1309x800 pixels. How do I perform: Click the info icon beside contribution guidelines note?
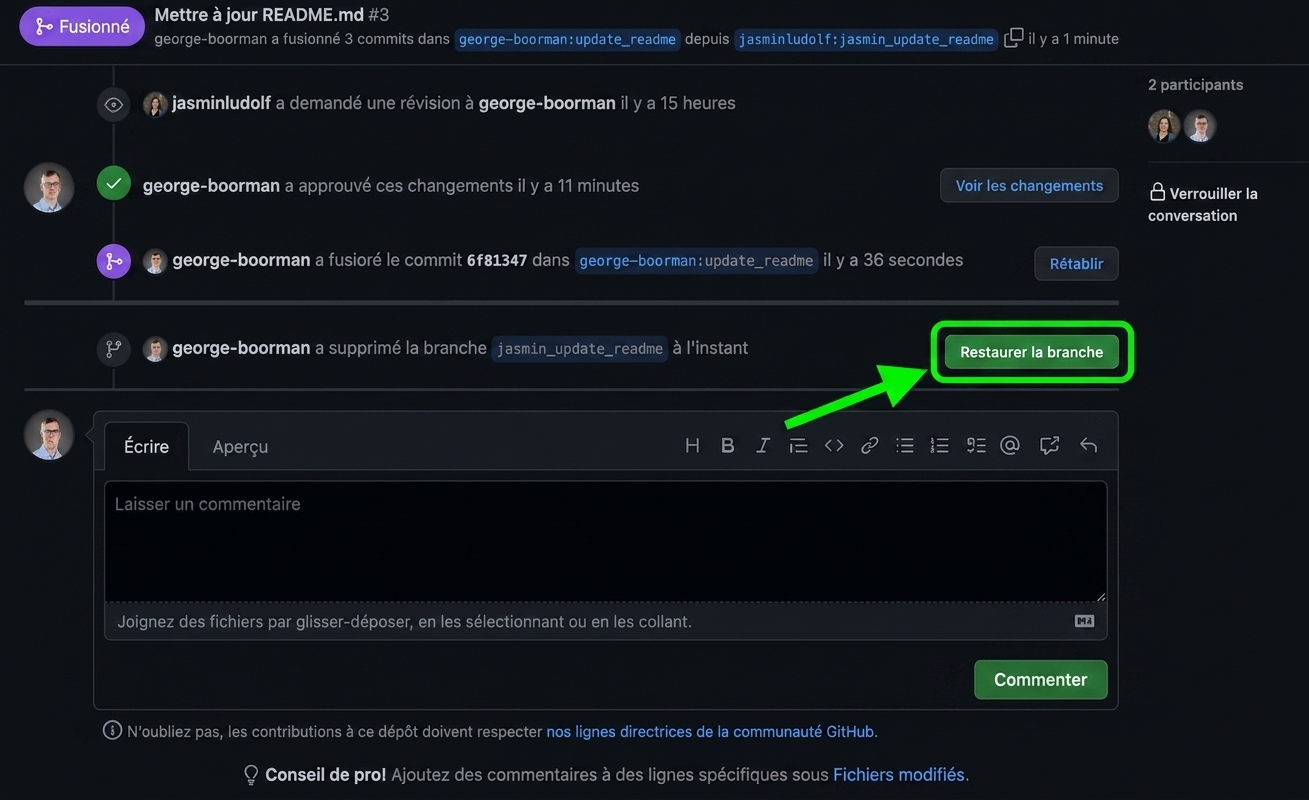click(113, 730)
